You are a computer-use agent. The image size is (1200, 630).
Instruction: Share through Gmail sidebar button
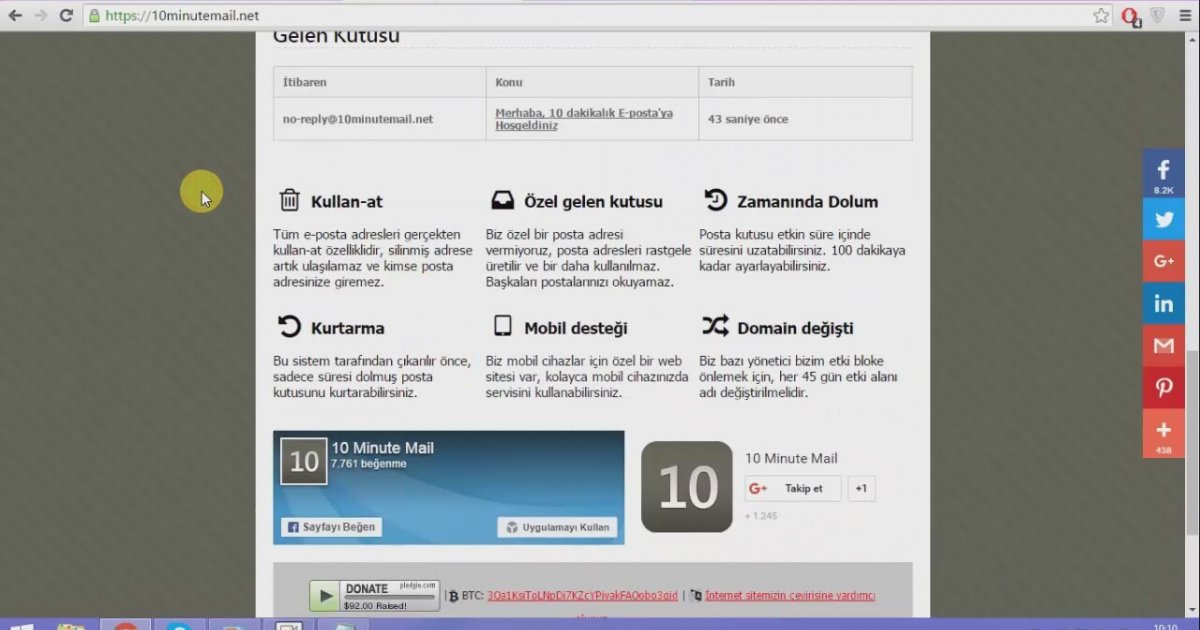pyautogui.click(x=1163, y=345)
